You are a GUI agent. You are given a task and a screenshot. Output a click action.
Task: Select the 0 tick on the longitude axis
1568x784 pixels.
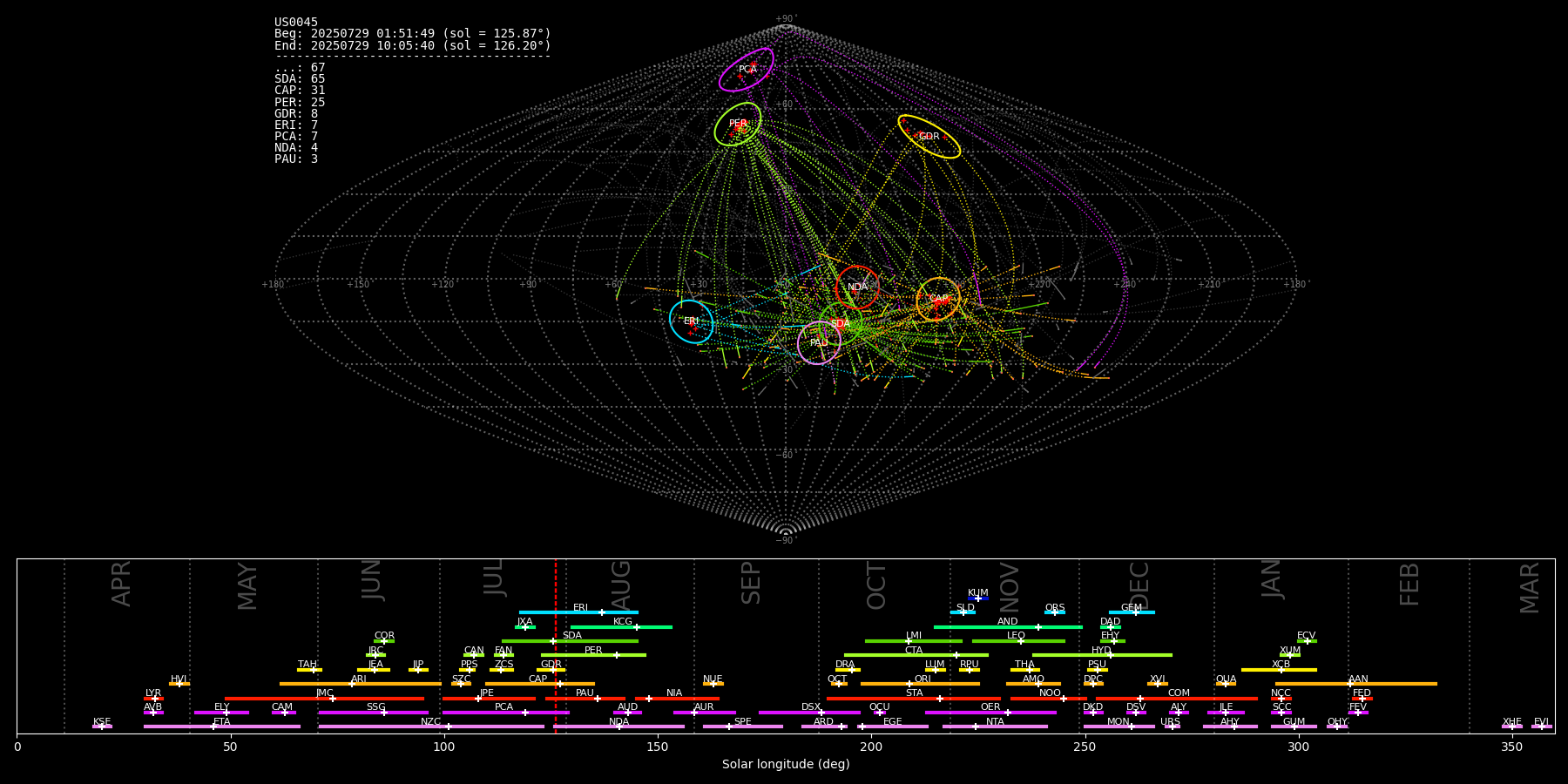click(x=17, y=747)
